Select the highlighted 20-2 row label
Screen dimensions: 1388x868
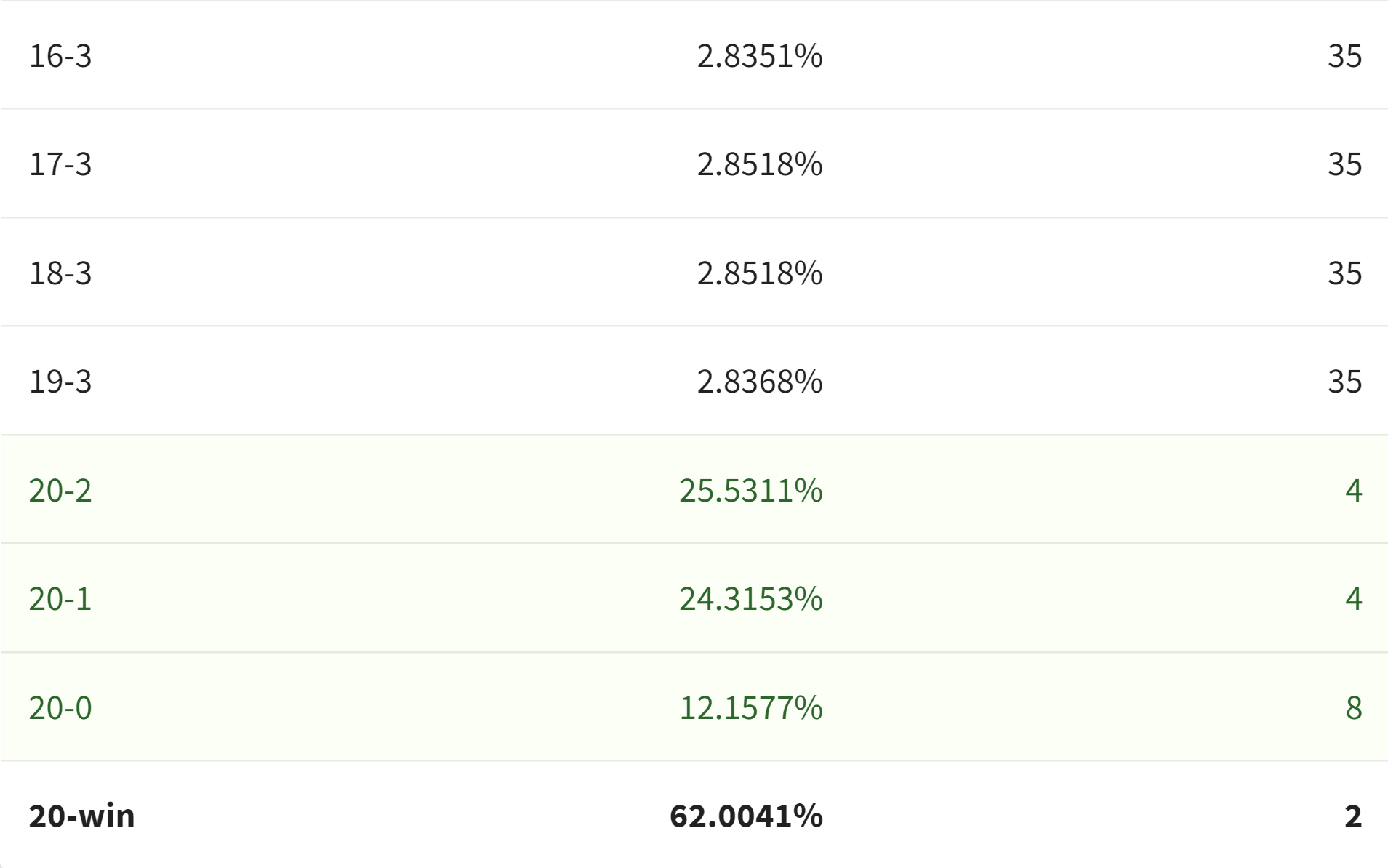pyautogui.click(x=60, y=491)
